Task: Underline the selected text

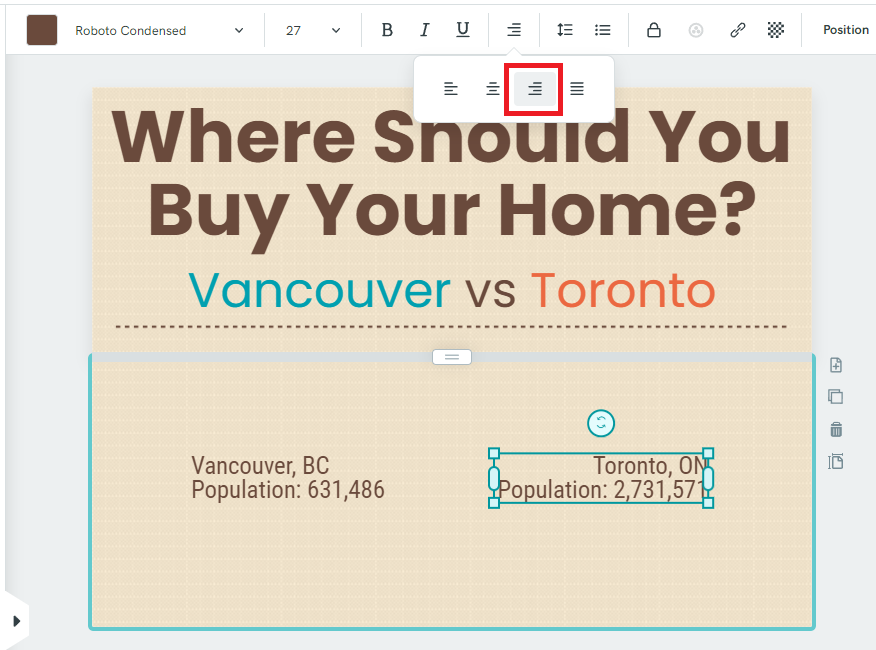Action: [x=462, y=29]
